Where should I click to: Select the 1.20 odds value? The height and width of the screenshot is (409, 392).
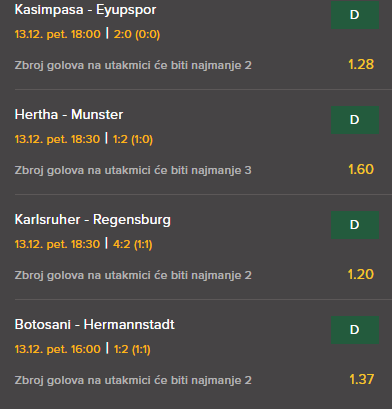361,274
